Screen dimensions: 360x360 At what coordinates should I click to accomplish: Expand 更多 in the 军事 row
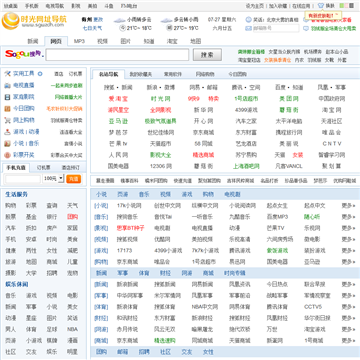coord(348,296)
